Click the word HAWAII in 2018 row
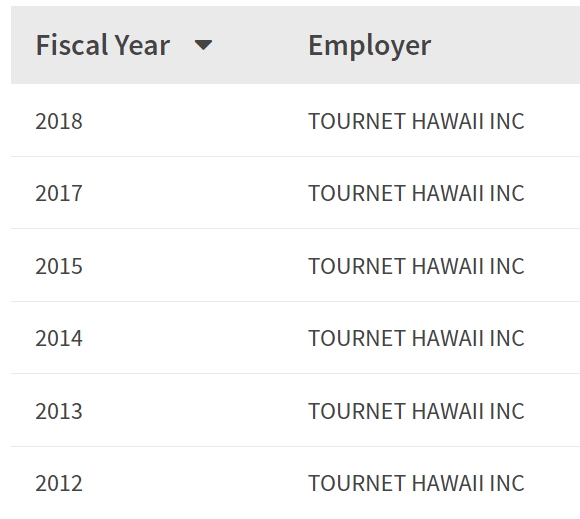 click(x=448, y=121)
